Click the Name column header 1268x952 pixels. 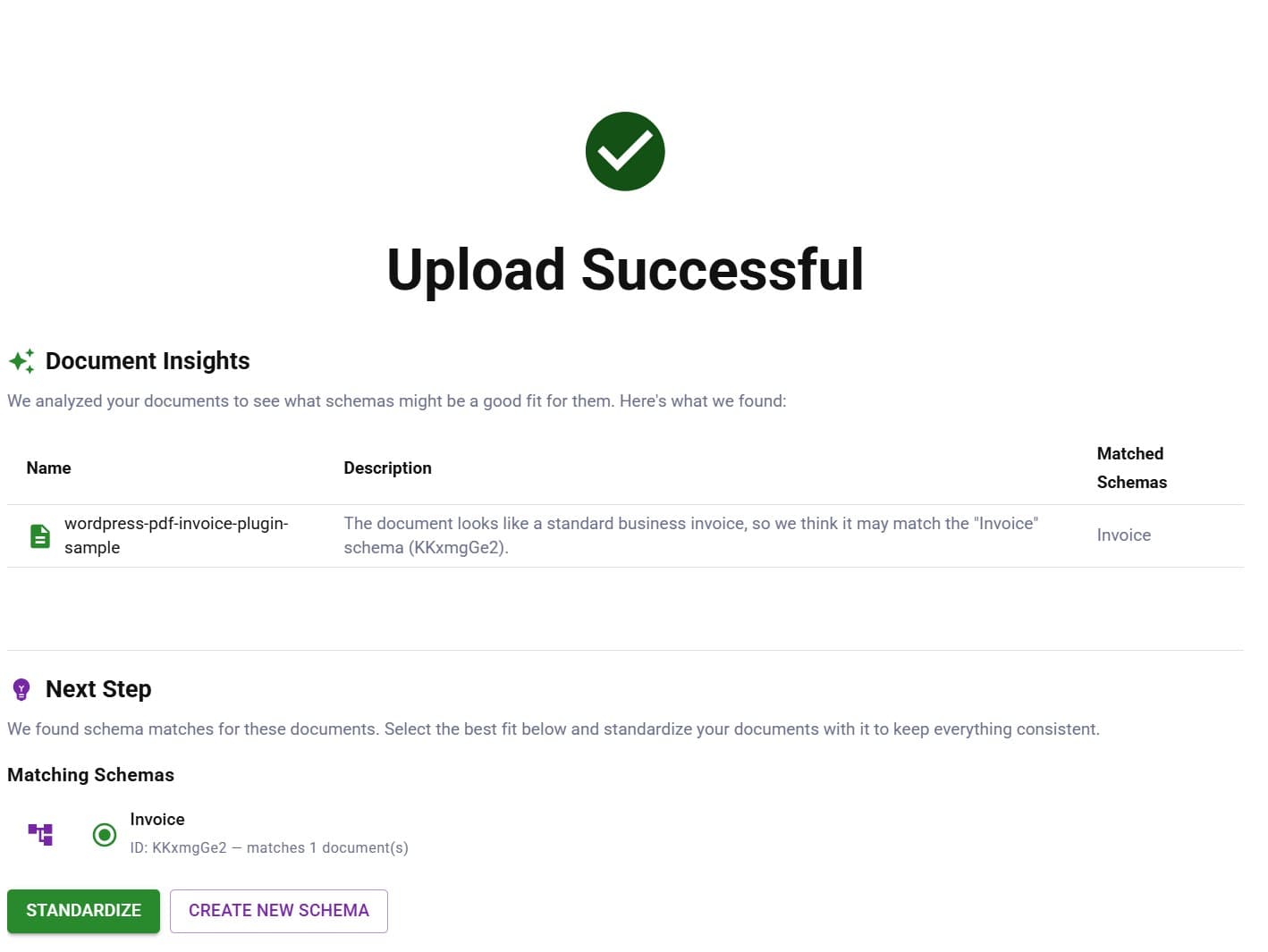[x=48, y=468]
